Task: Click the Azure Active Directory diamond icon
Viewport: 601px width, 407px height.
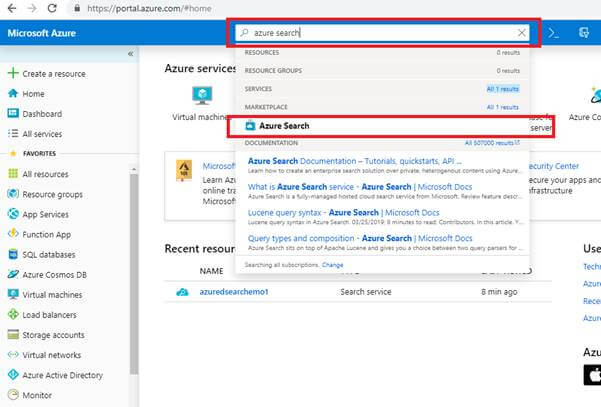Action: point(13,374)
